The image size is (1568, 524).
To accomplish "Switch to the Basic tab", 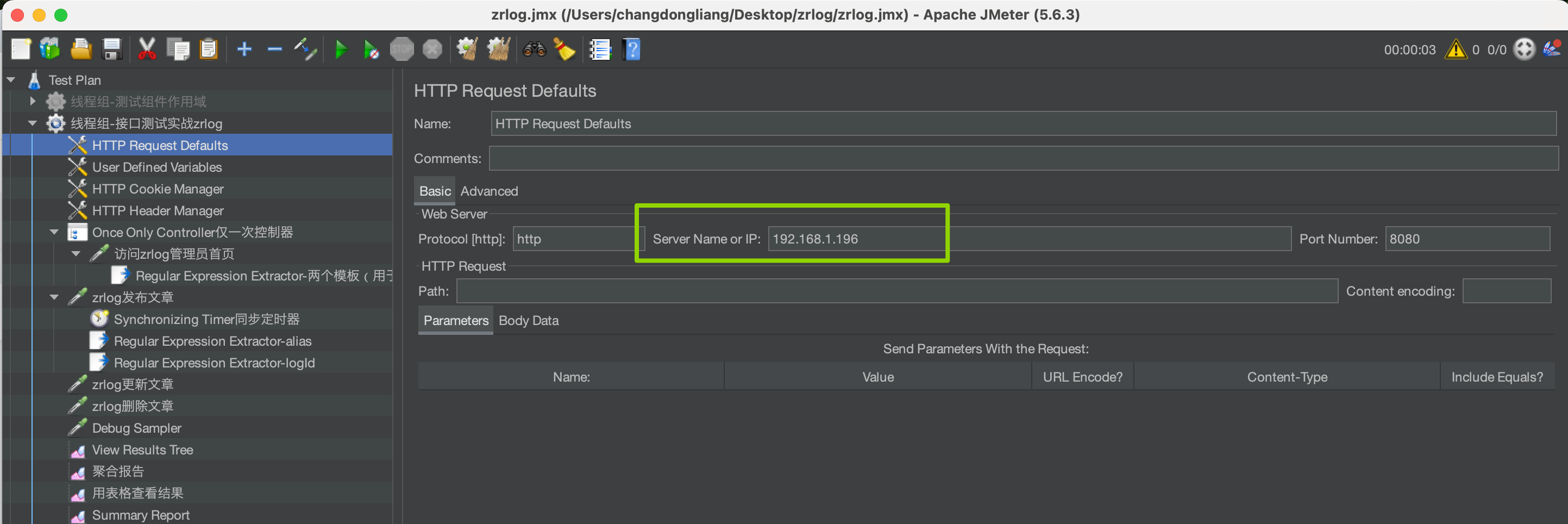I will [x=435, y=191].
